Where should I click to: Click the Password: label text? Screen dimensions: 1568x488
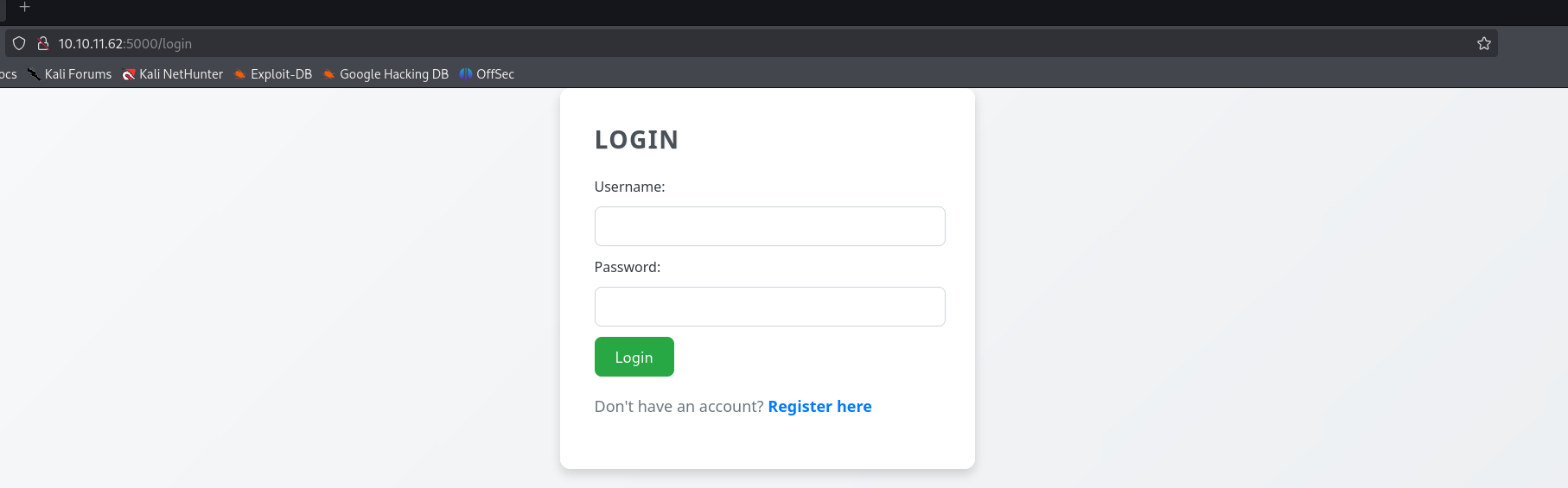(x=627, y=267)
